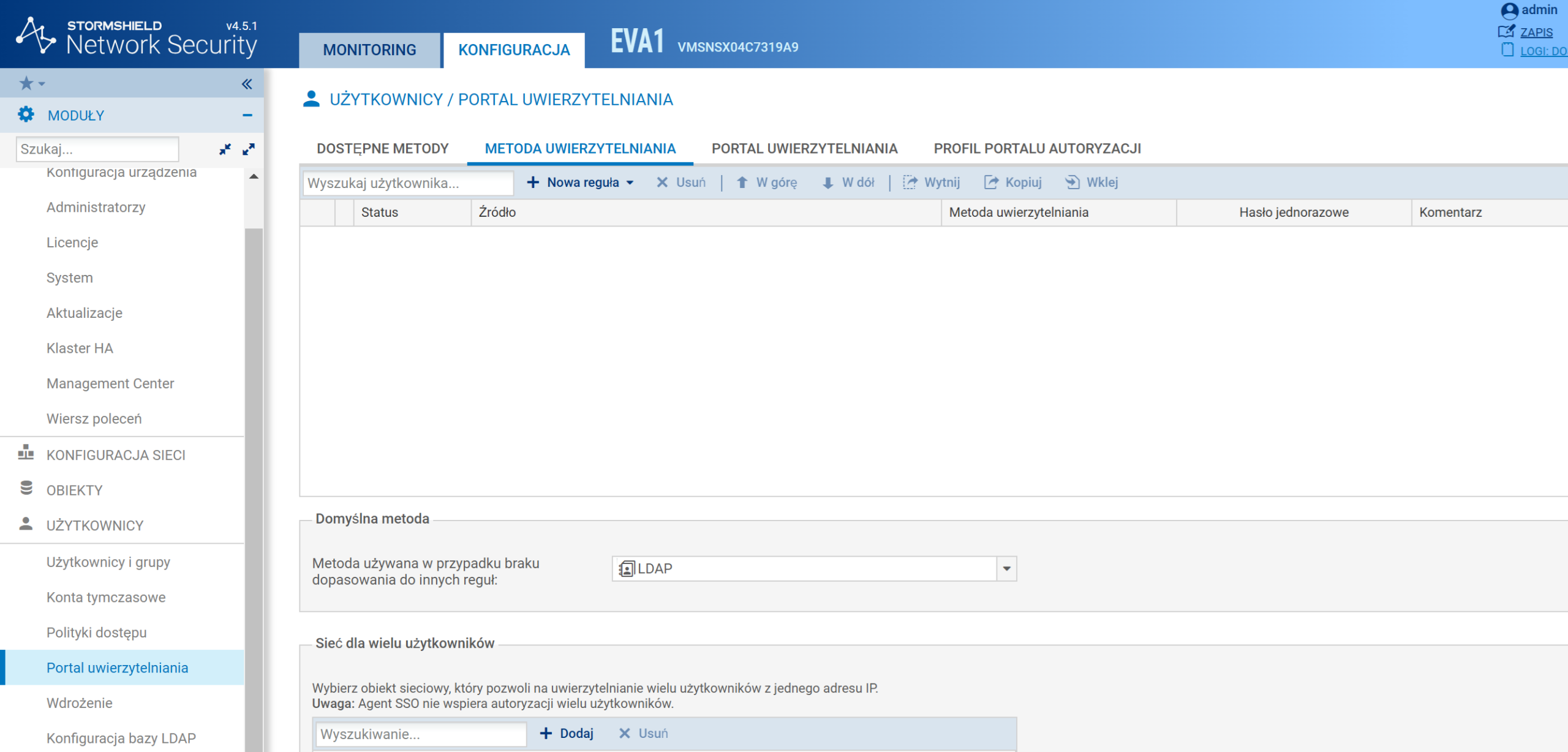1568x752 pixels.
Task: Click the favorites star icon
Action: 26,83
